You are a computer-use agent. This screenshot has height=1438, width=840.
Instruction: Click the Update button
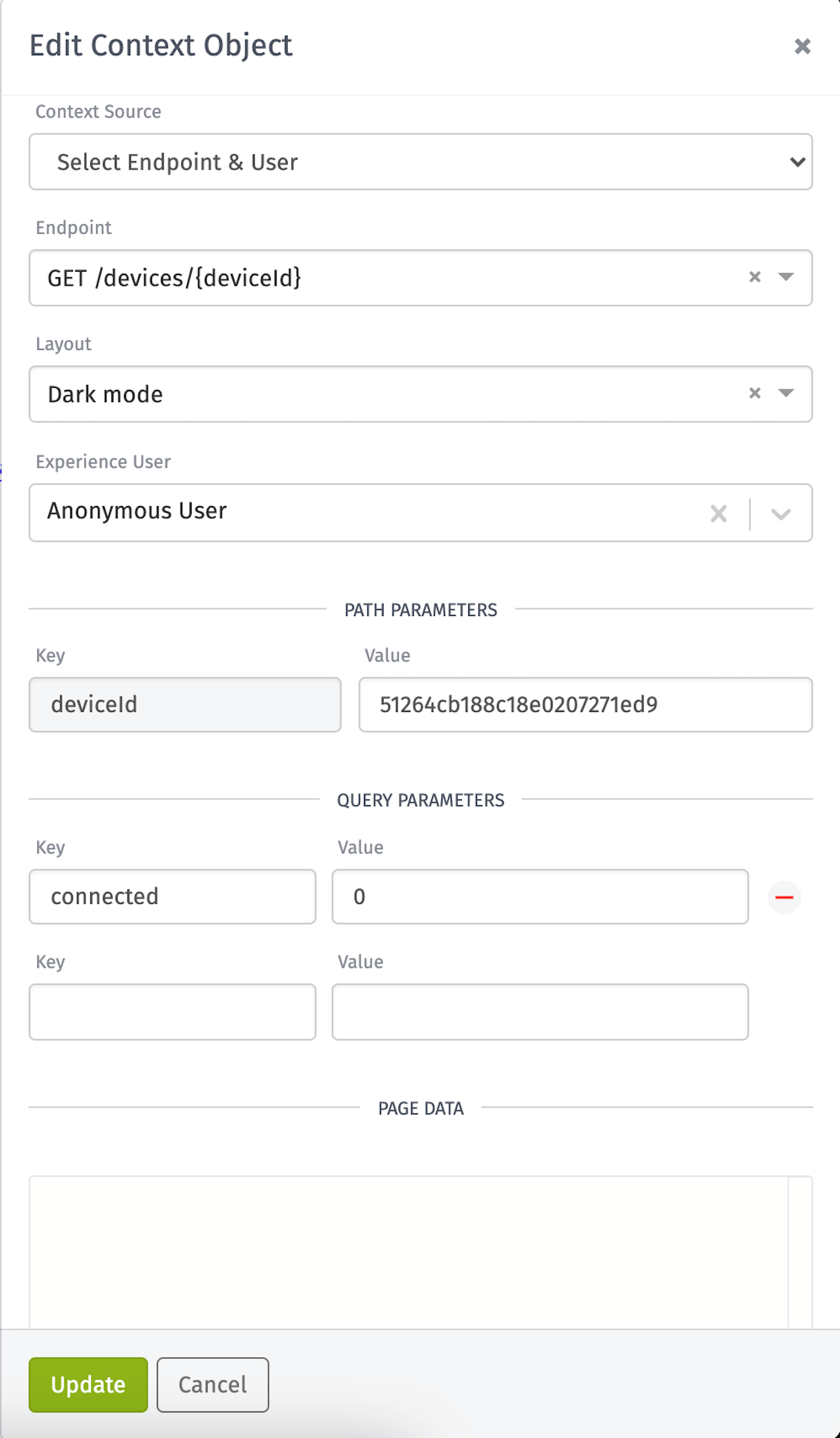(x=88, y=1385)
